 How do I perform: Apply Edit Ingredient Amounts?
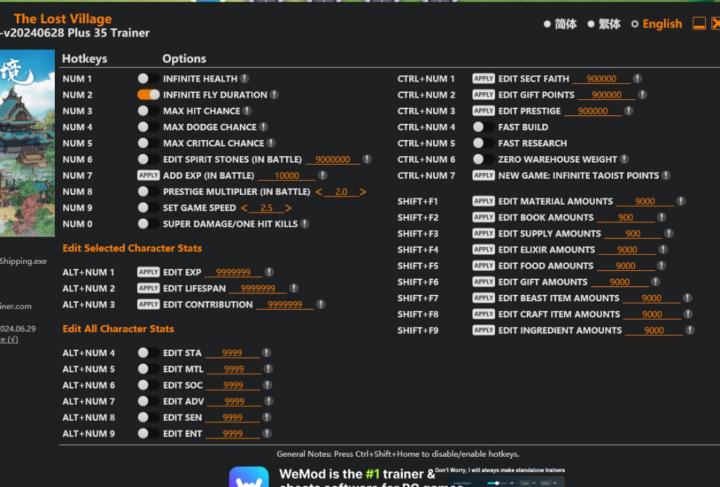coord(484,330)
